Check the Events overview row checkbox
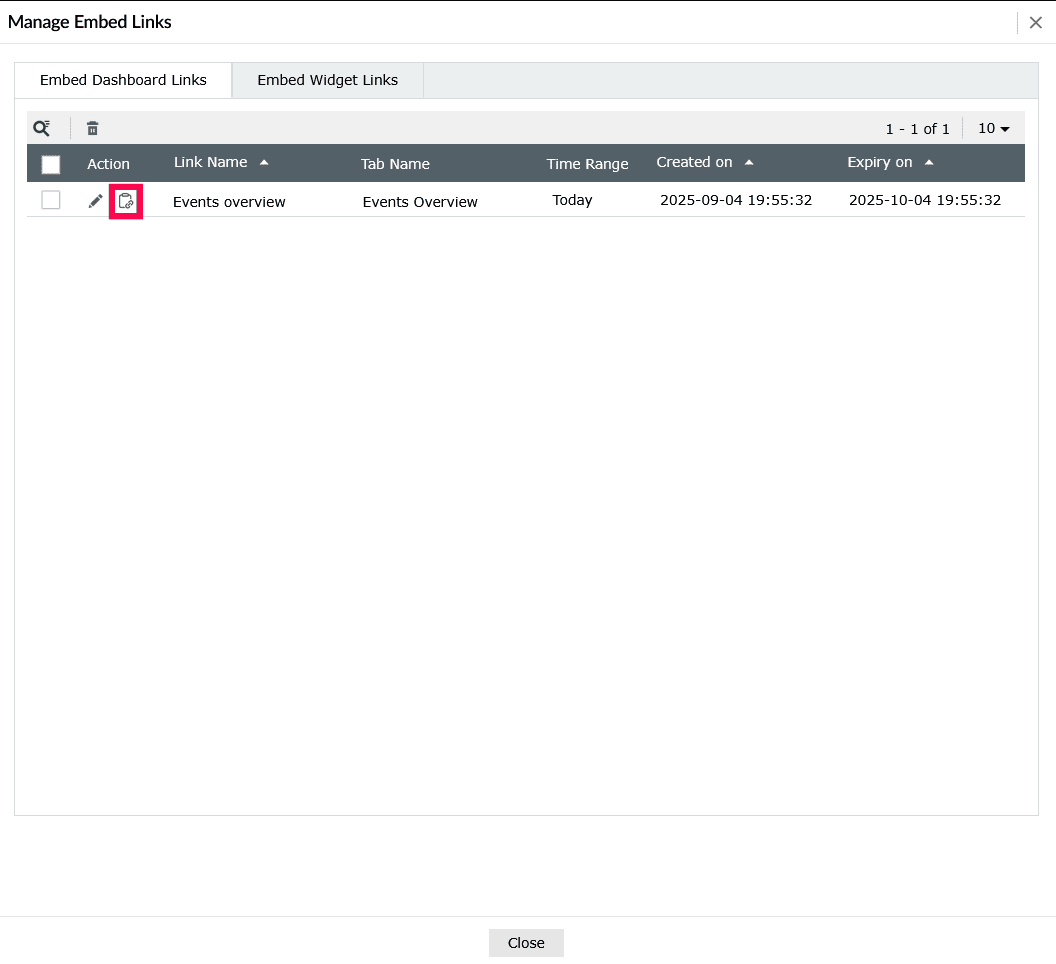Viewport: 1056px width, 964px height. pos(51,200)
